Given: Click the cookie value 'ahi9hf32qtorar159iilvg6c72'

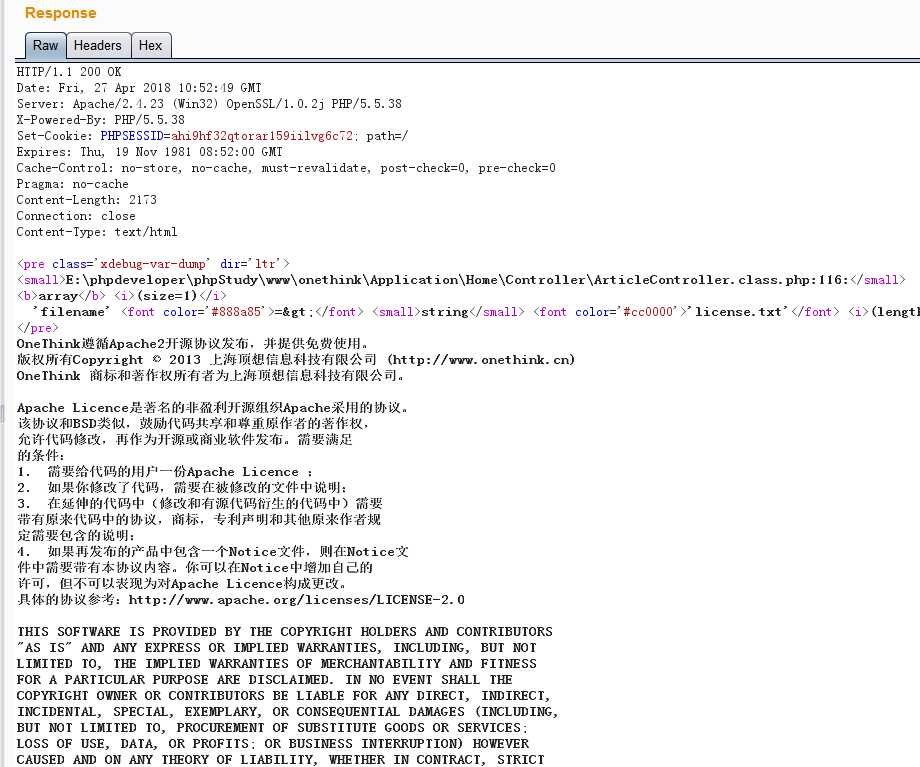Looking at the screenshot, I should pos(262,136).
